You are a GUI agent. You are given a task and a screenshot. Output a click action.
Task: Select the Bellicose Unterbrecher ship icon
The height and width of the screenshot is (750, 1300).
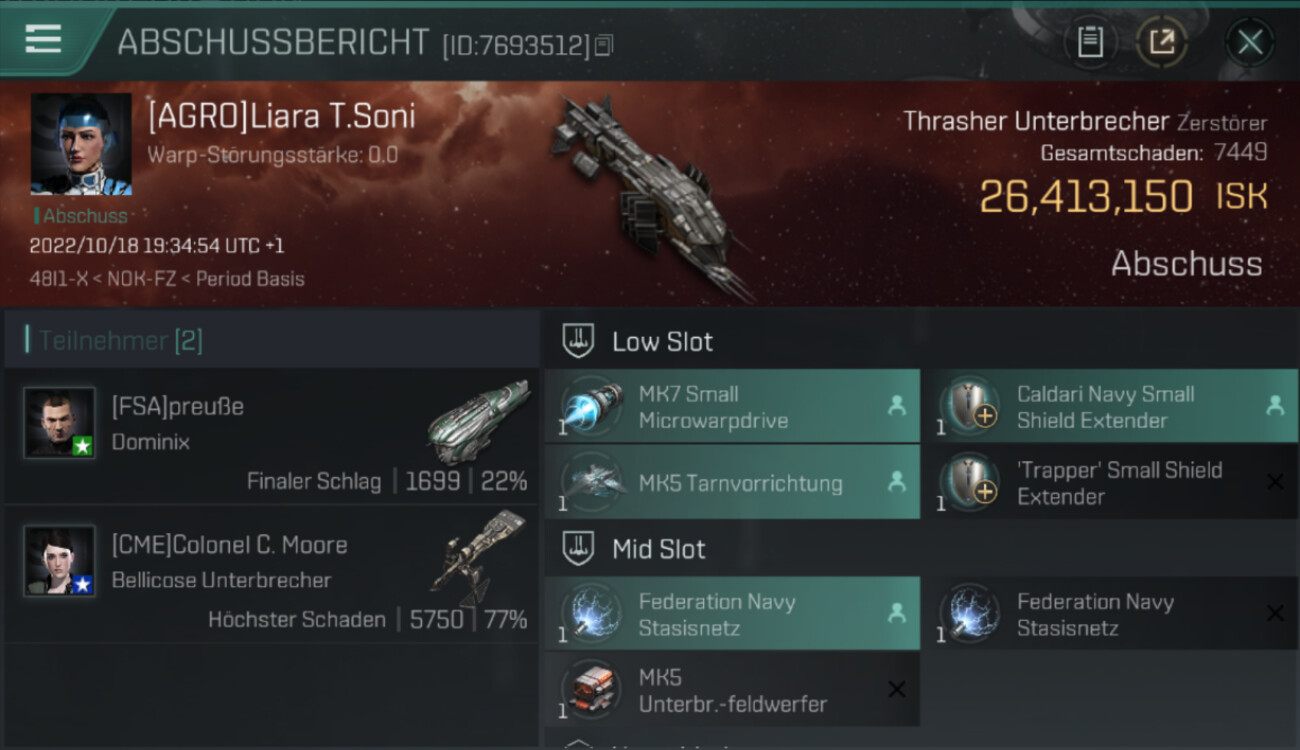tap(478, 558)
